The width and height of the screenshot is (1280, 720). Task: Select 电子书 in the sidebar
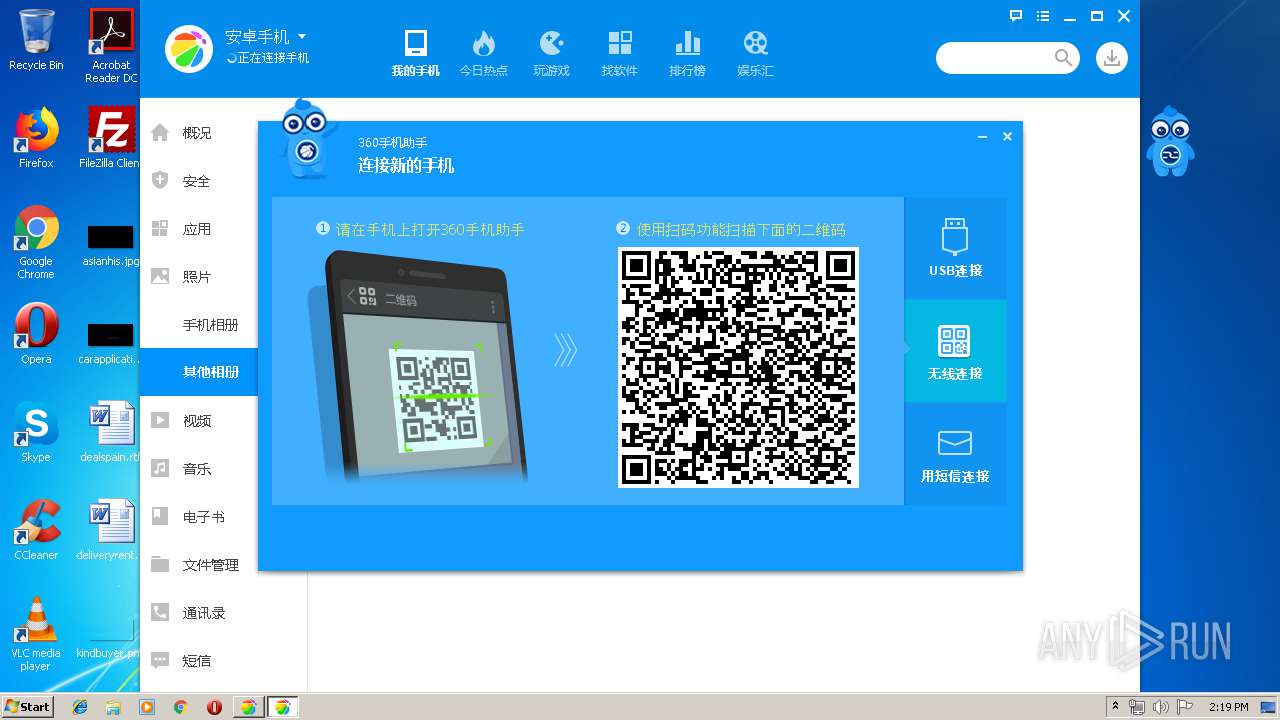pos(198,517)
